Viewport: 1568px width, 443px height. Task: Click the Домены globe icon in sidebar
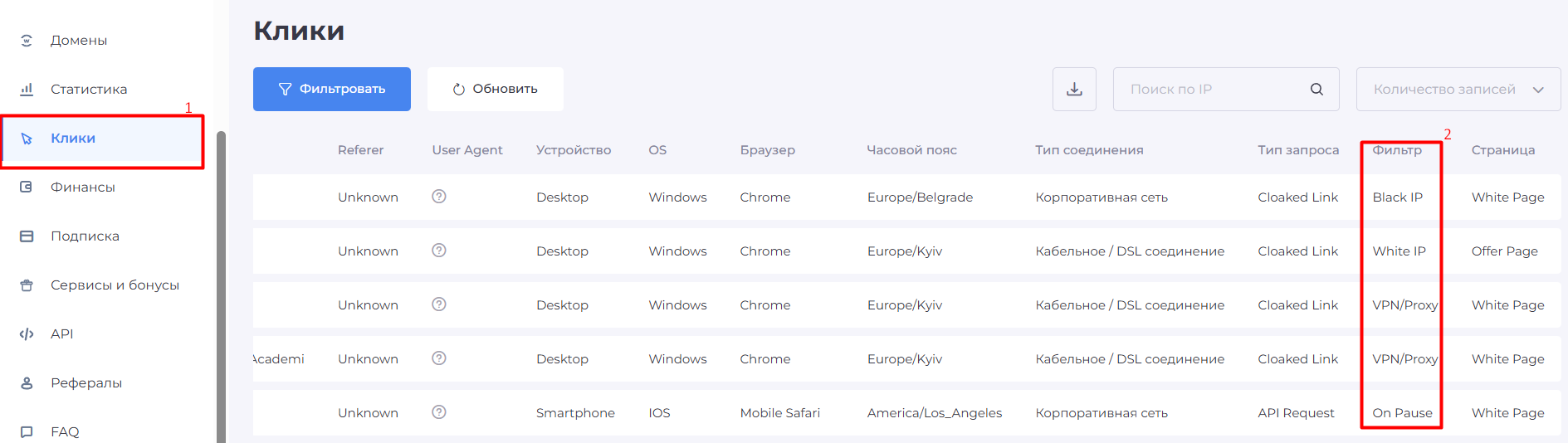(27, 40)
